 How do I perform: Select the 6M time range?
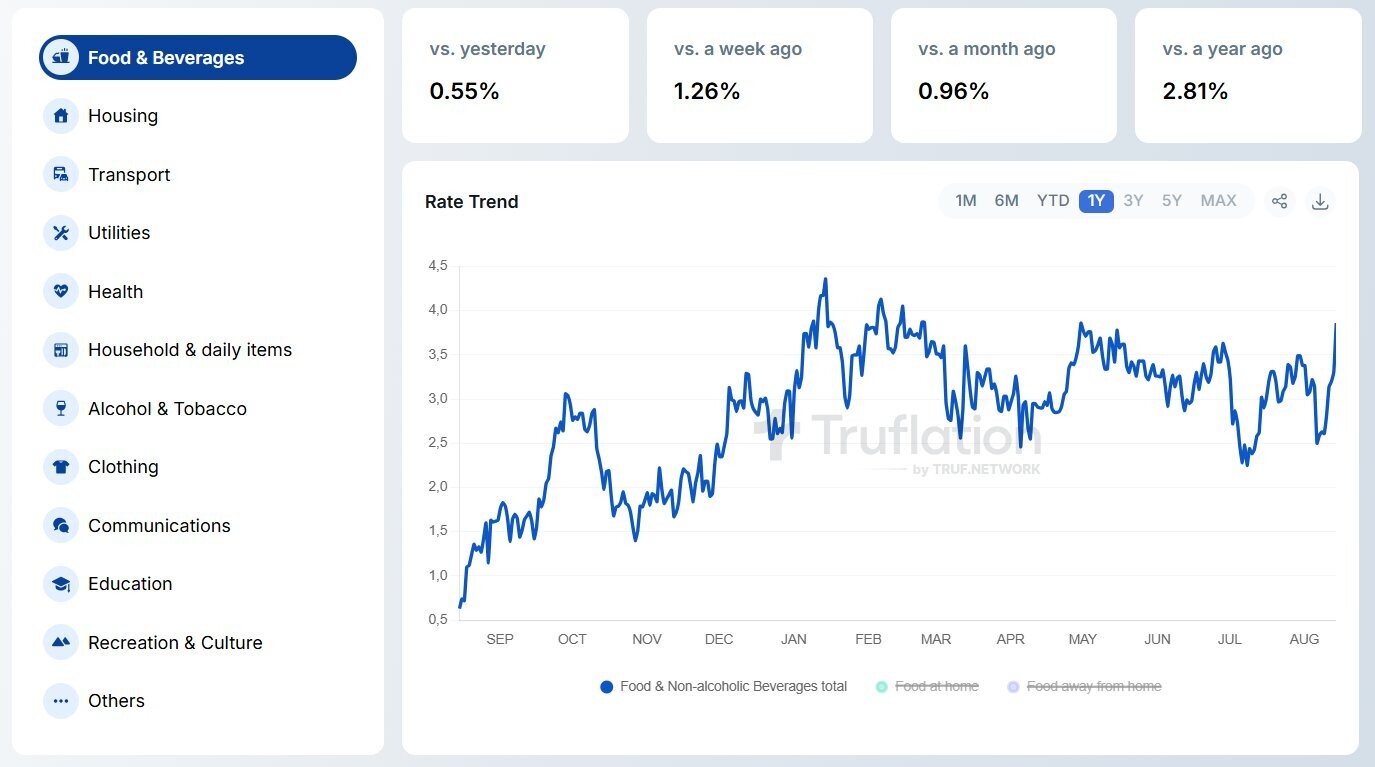click(1006, 201)
